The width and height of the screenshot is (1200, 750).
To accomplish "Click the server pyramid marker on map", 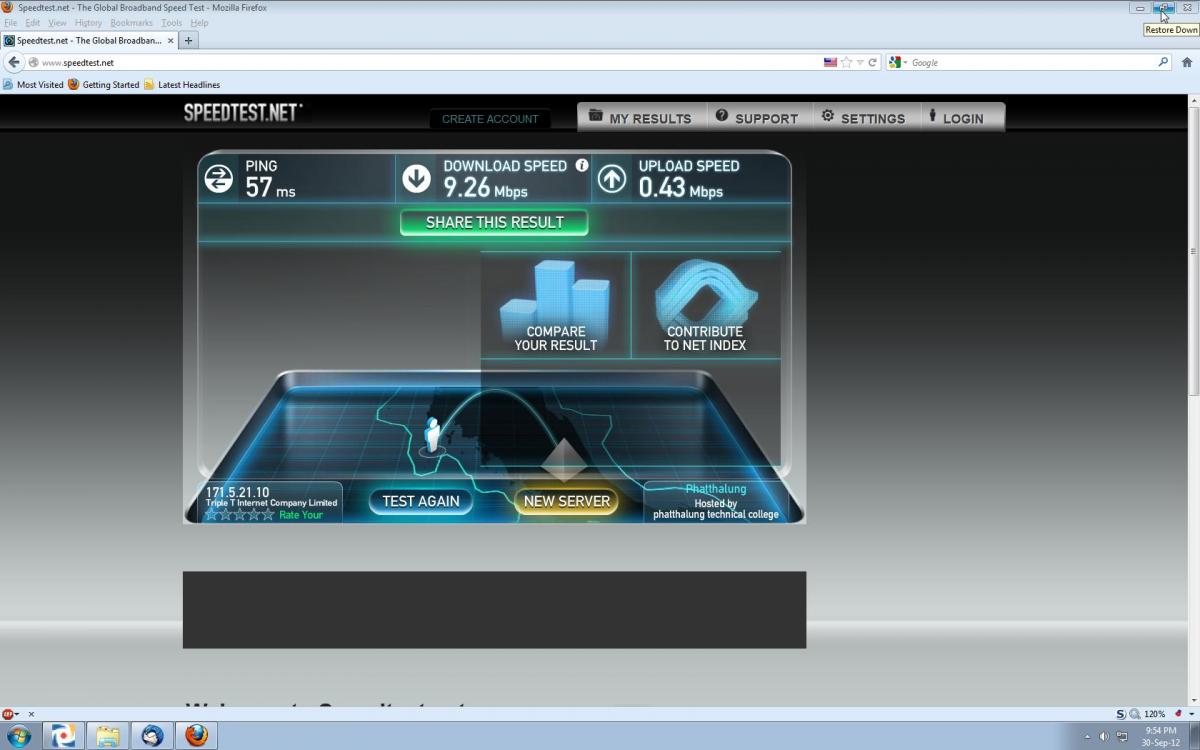I will (564, 459).
